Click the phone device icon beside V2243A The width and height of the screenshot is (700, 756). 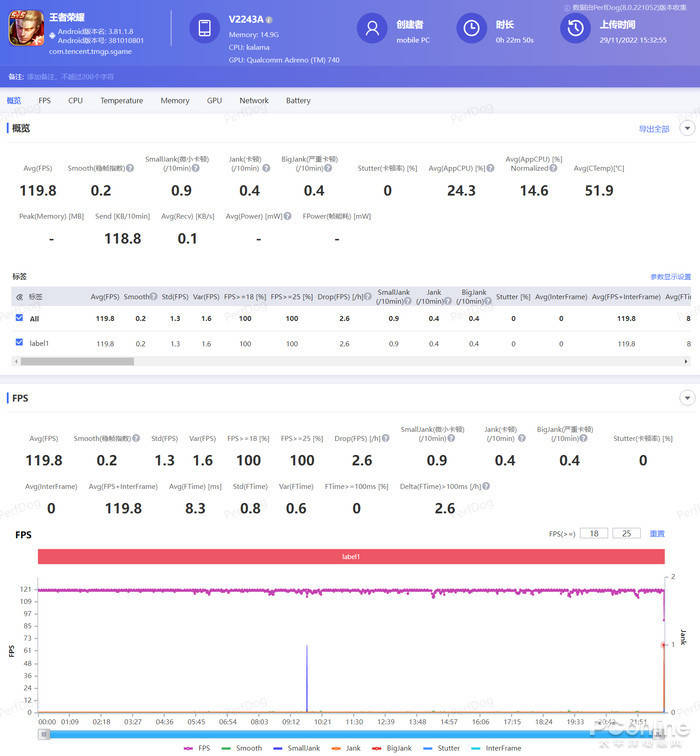tap(204, 29)
